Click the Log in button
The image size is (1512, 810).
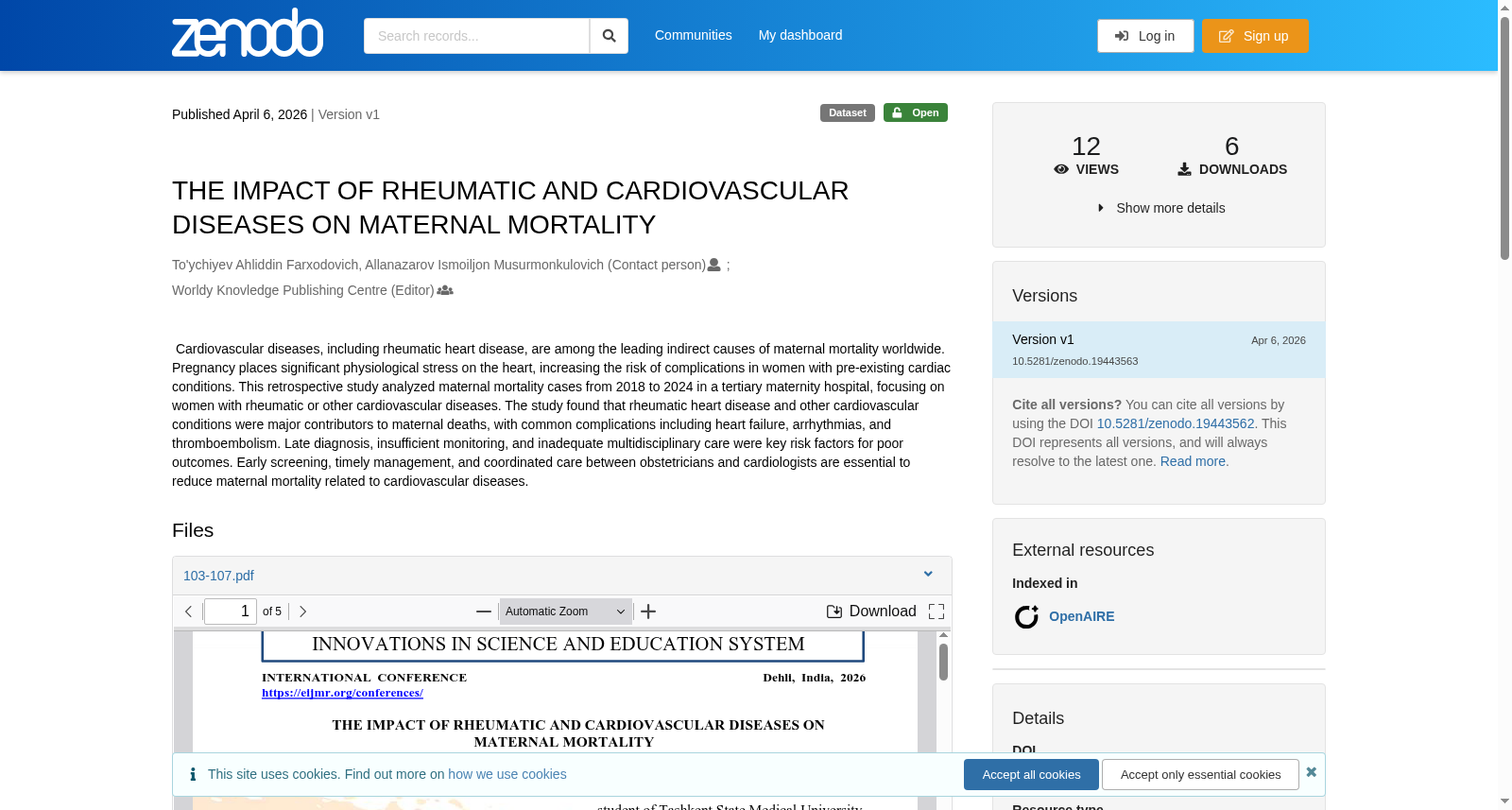(x=1145, y=36)
